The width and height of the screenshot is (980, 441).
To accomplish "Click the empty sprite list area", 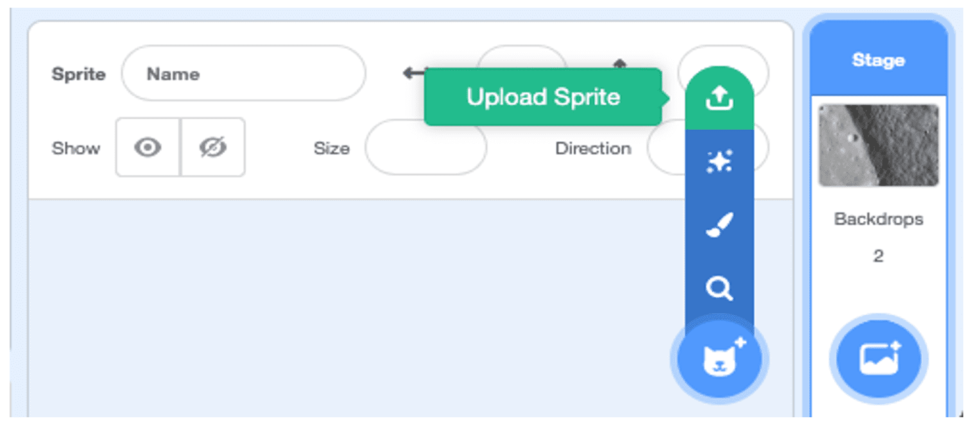I will click(350, 307).
